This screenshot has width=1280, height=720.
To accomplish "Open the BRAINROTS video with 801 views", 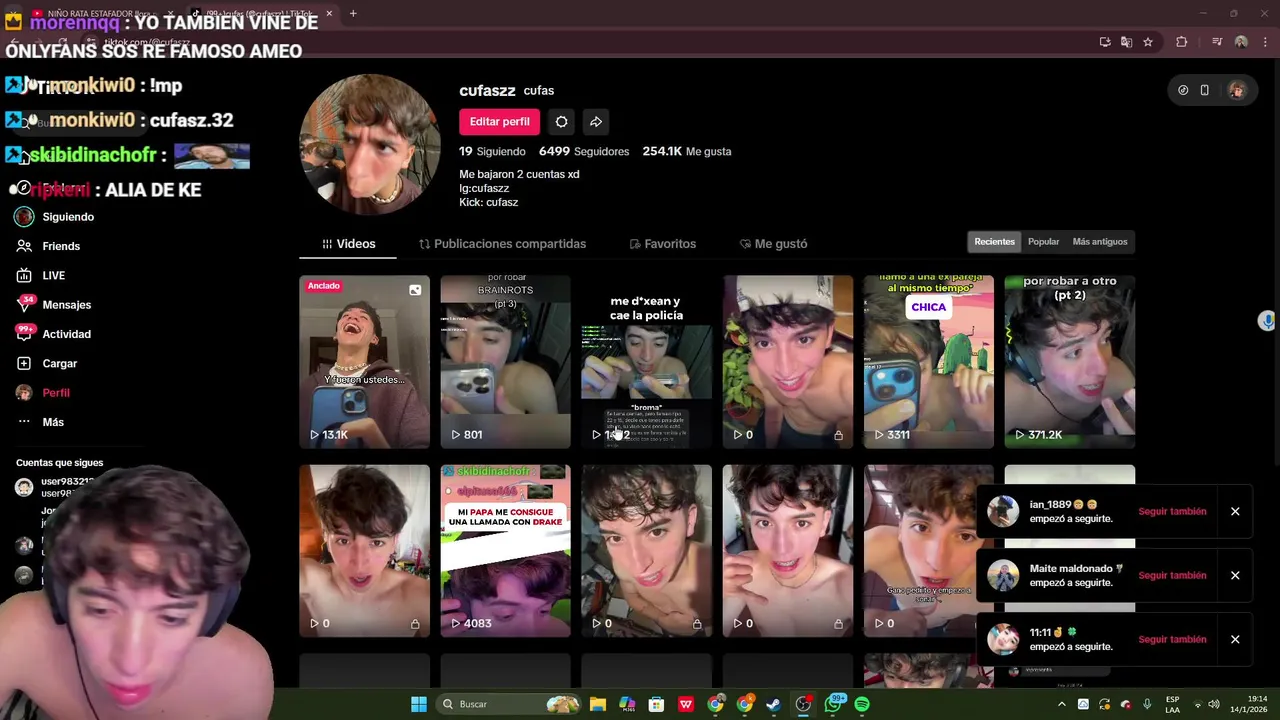I will click(505, 361).
